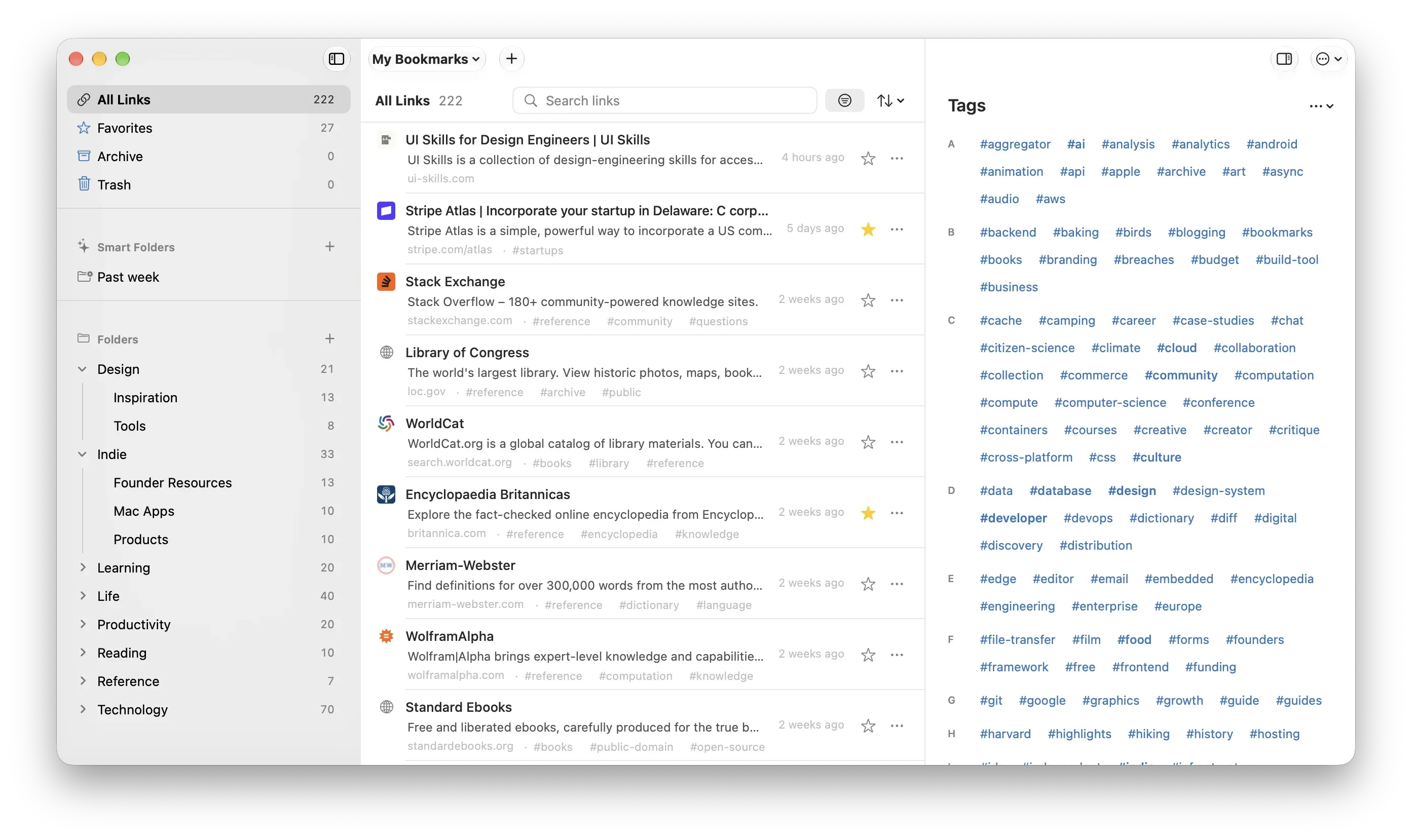Add a new bookmark with plus button

pyautogui.click(x=511, y=59)
